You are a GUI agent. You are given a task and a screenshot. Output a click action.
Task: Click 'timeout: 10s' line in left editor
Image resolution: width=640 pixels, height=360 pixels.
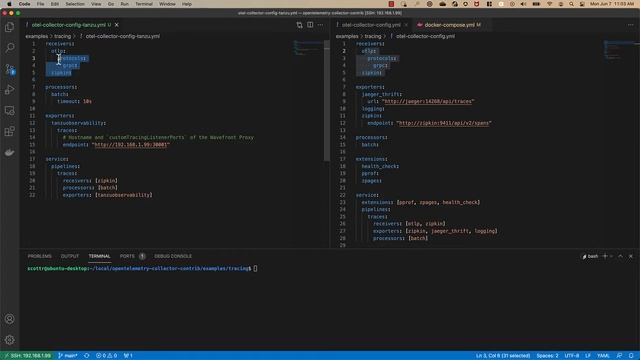(74, 101)
